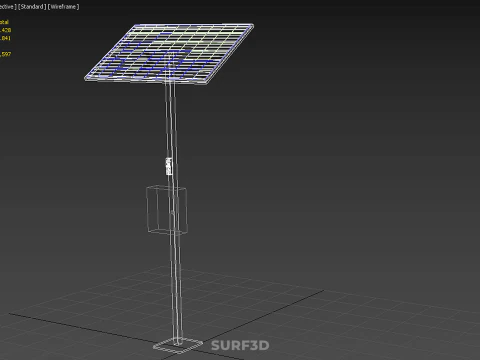This screenshot has width=480, height=360.
Task: Click the ".041" statistics value
Action: click(6, 38)
